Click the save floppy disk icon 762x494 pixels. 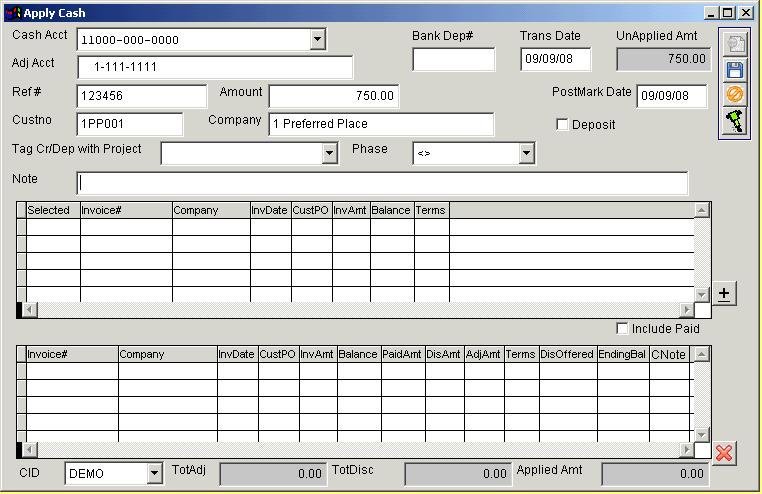point(735,70)
